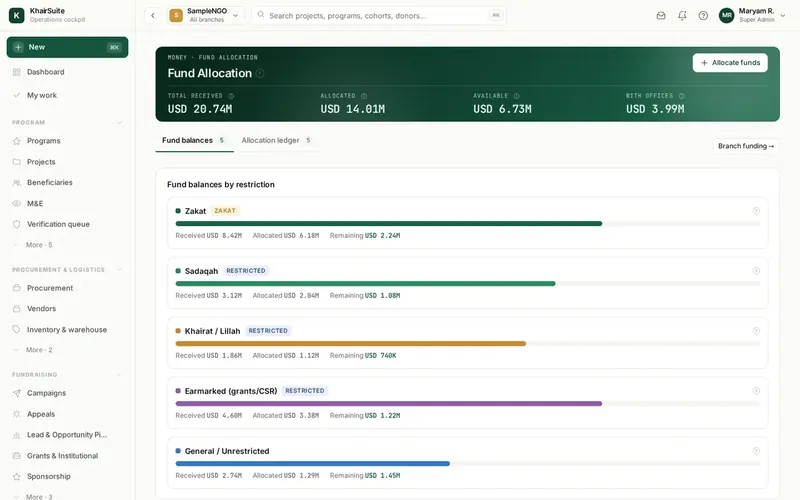Screen dimensions: 800x500
Task: Switch to the Fund balances tab
Action: [194, 140]
